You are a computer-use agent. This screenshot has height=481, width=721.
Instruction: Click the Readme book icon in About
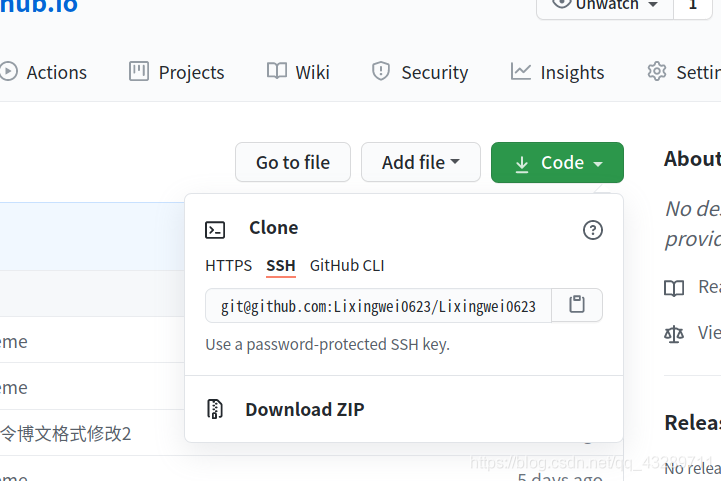tap(674, 288)
